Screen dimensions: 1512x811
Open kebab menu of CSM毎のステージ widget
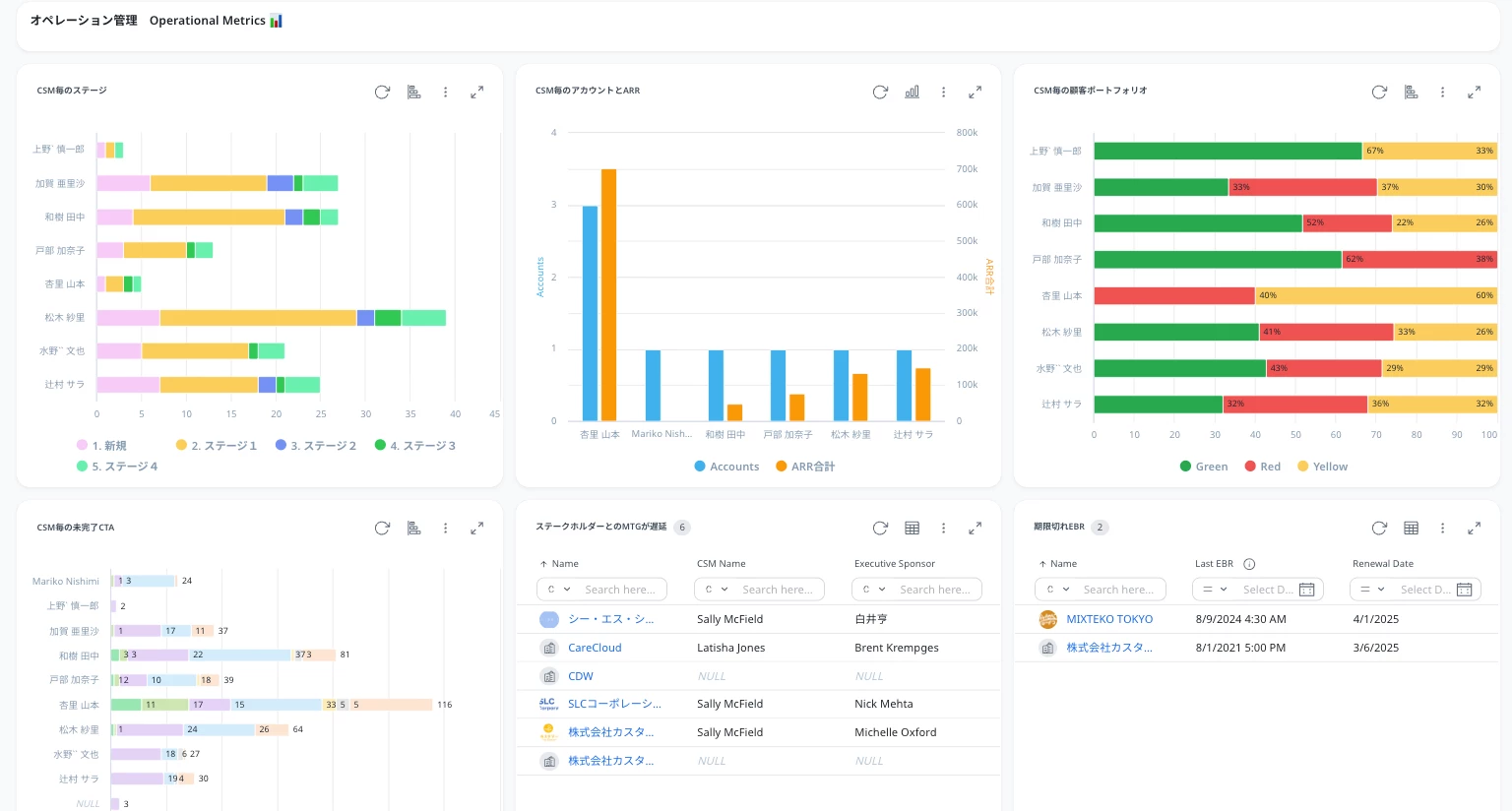tap(446, 92)
